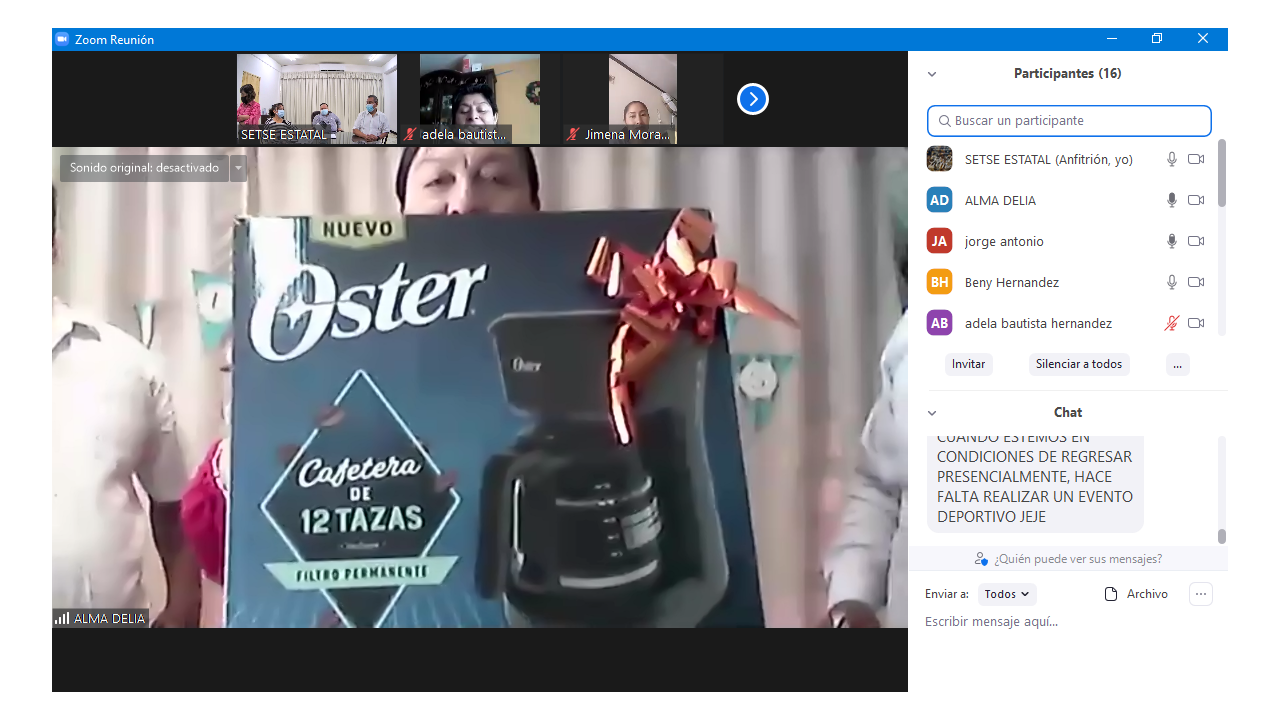Click the who-can-see-messages person icon
1280x720 pixels.
981,559
